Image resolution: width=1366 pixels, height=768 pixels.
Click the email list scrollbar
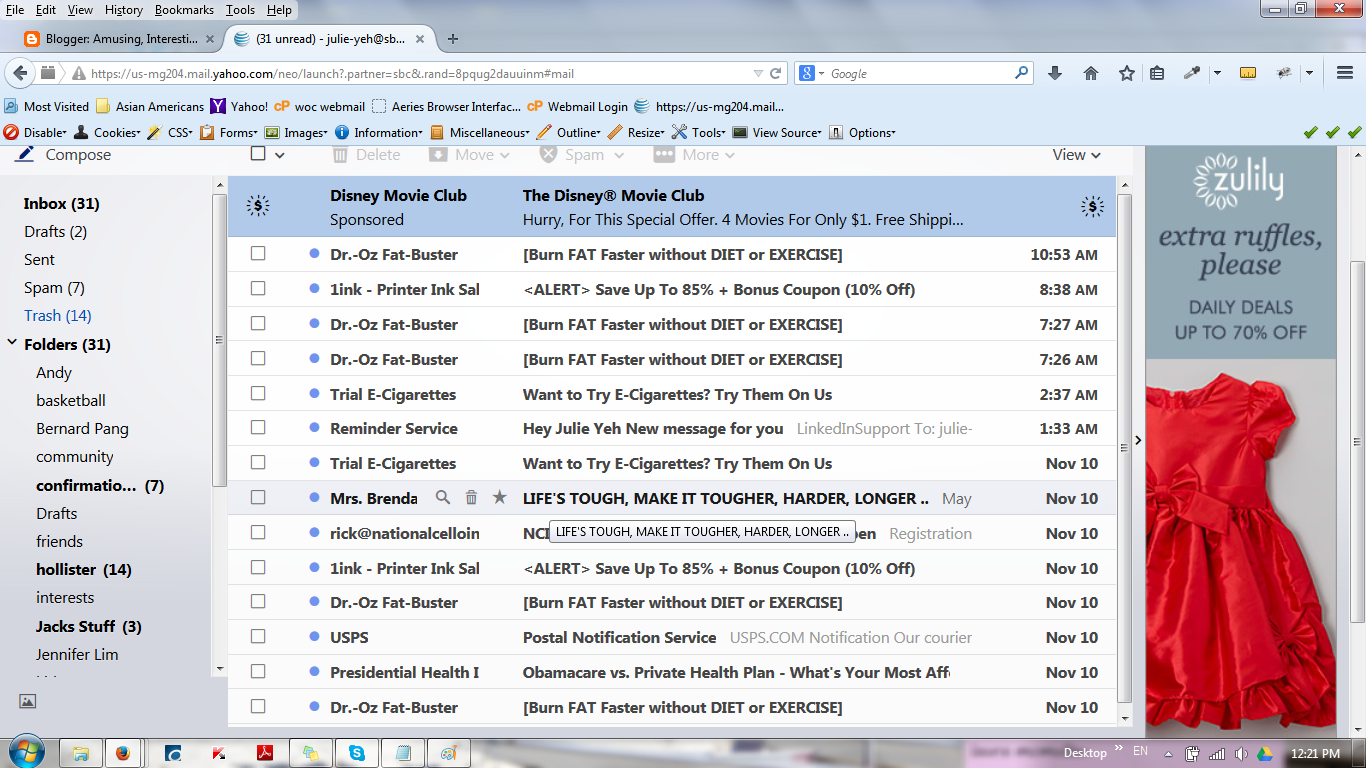1125,450
